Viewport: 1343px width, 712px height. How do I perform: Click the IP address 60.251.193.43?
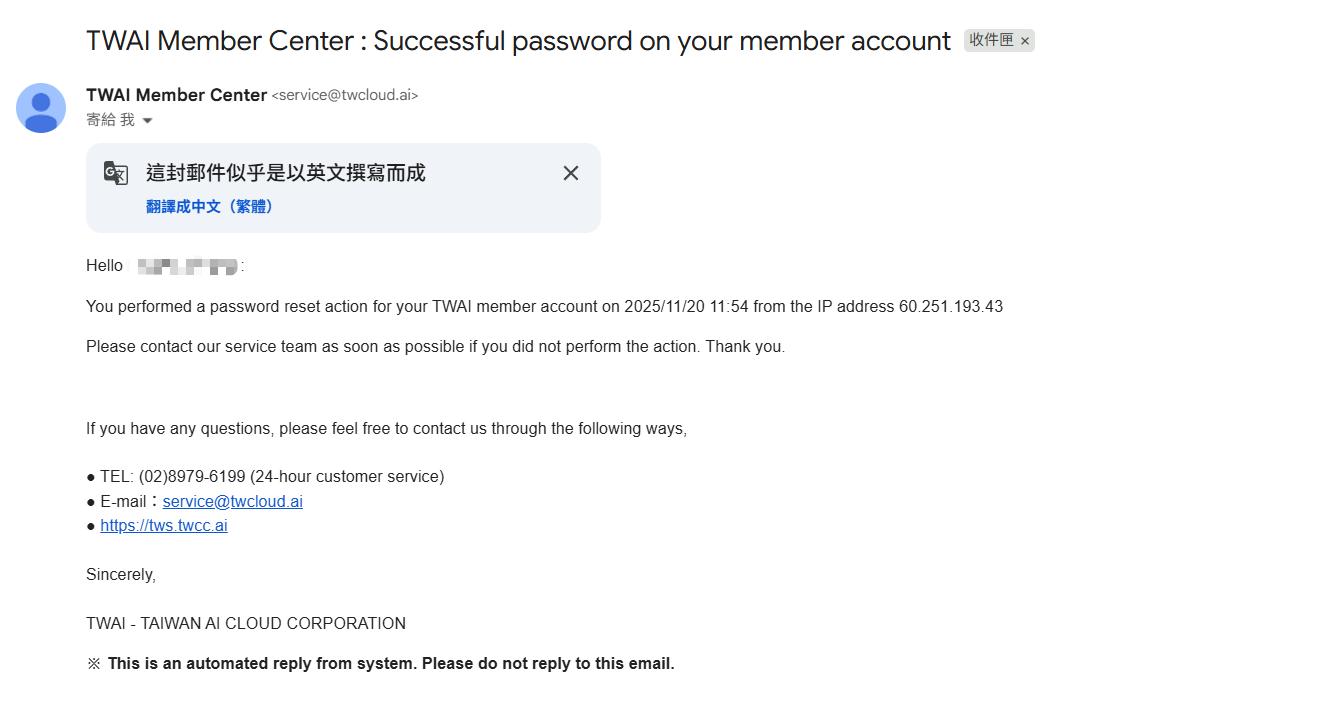tap(950, 306)
